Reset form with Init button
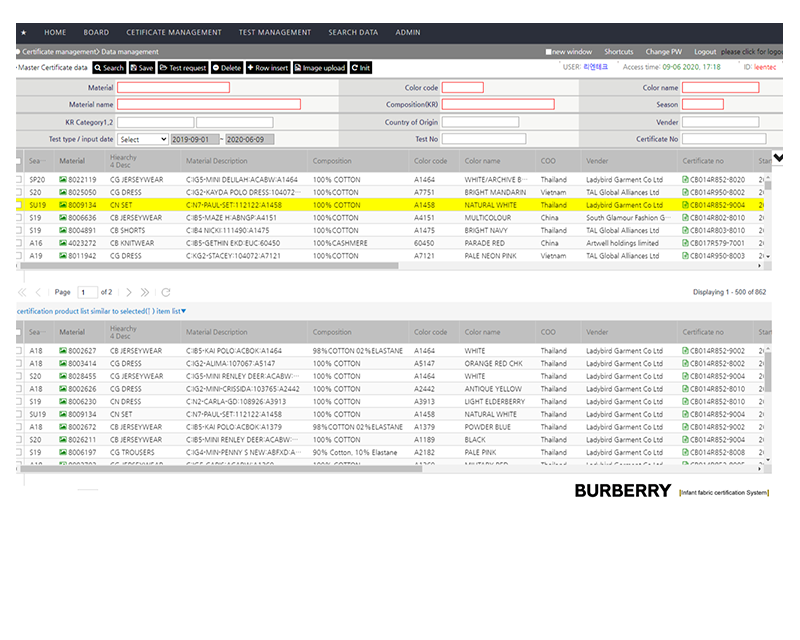The image size is (800, 640). coord(361,68)
